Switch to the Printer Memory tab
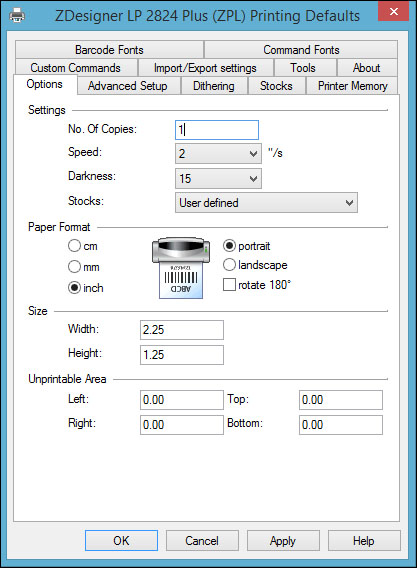Screen dimensions: 417x568 [x=353, y=86]
